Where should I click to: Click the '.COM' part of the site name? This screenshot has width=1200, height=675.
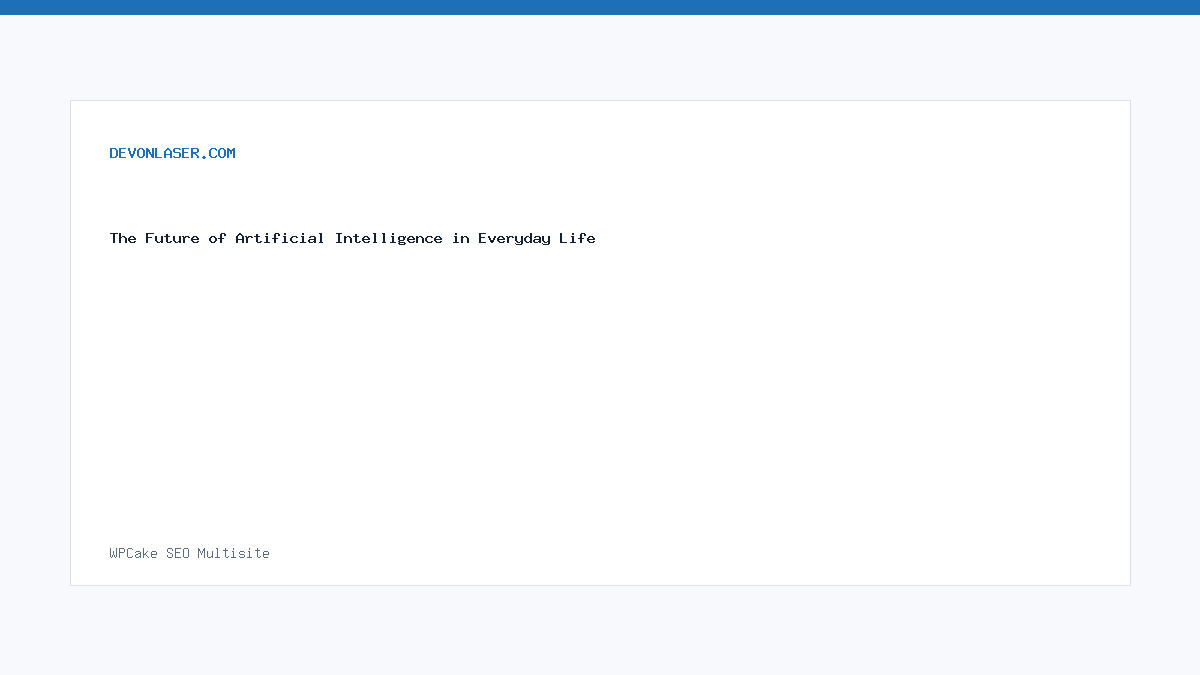(218, 153)
